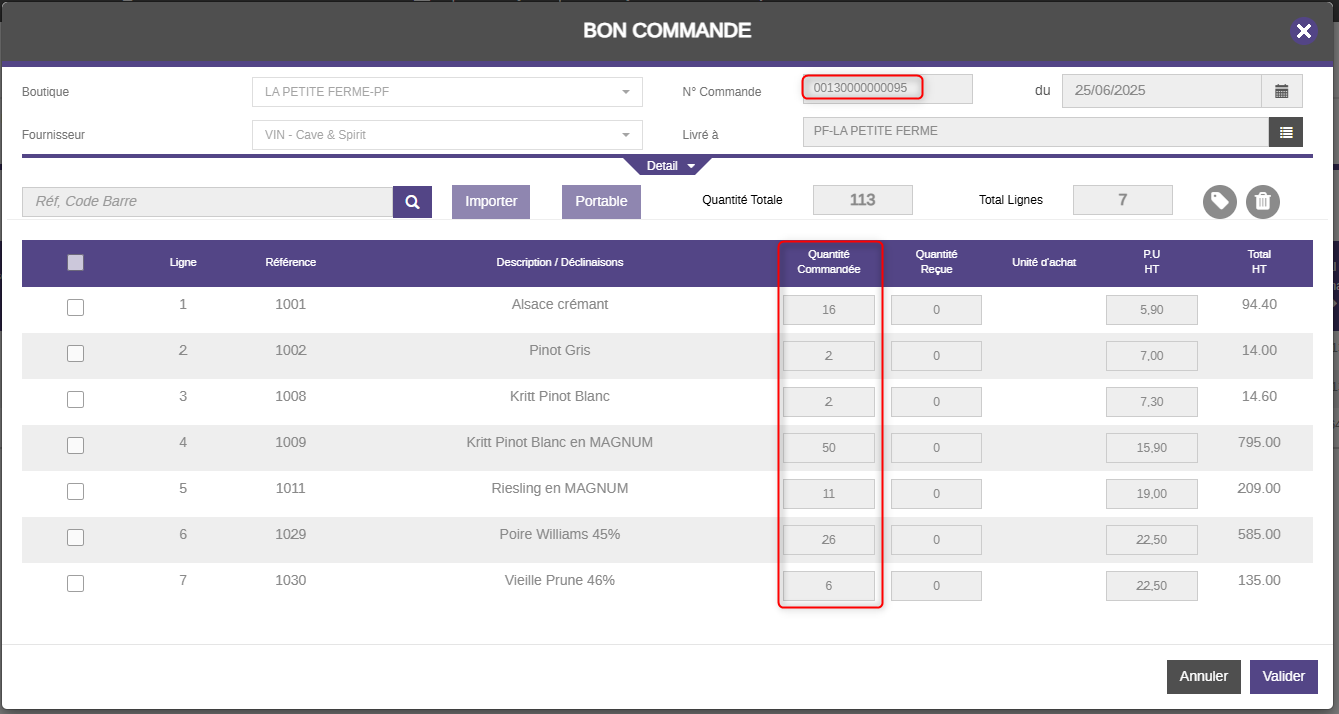Screen dimensions: 1339x714
Task: Click unit price field for Vieille Prune 46%
Action: (1151, 586)
